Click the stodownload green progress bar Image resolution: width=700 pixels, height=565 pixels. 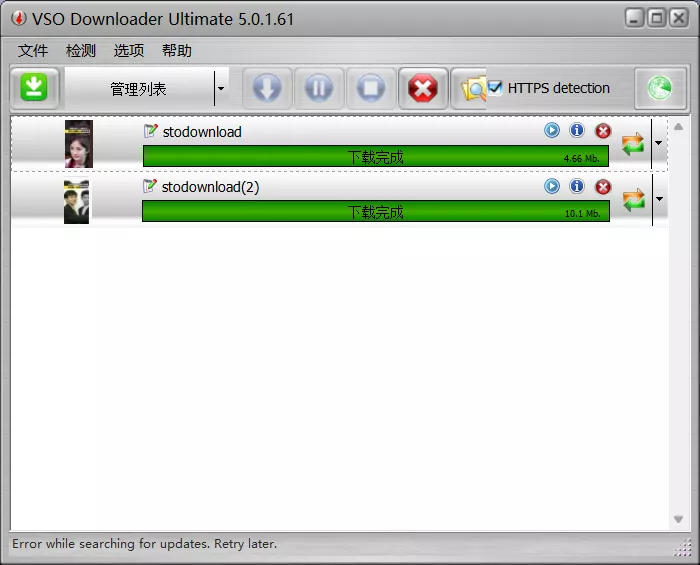pyautogui.click(x=375, y=157)
